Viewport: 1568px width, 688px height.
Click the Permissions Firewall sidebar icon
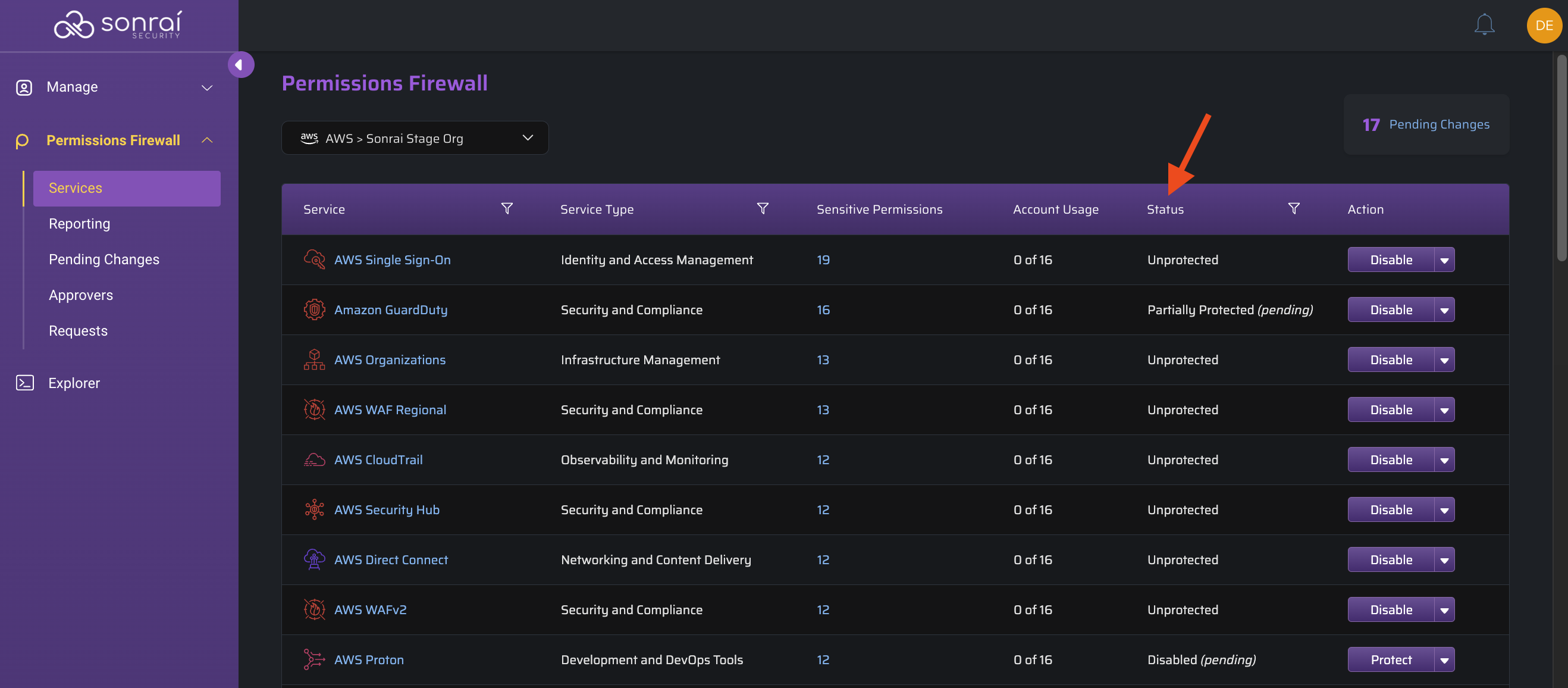pyautogui.click(x=23, y=140)
